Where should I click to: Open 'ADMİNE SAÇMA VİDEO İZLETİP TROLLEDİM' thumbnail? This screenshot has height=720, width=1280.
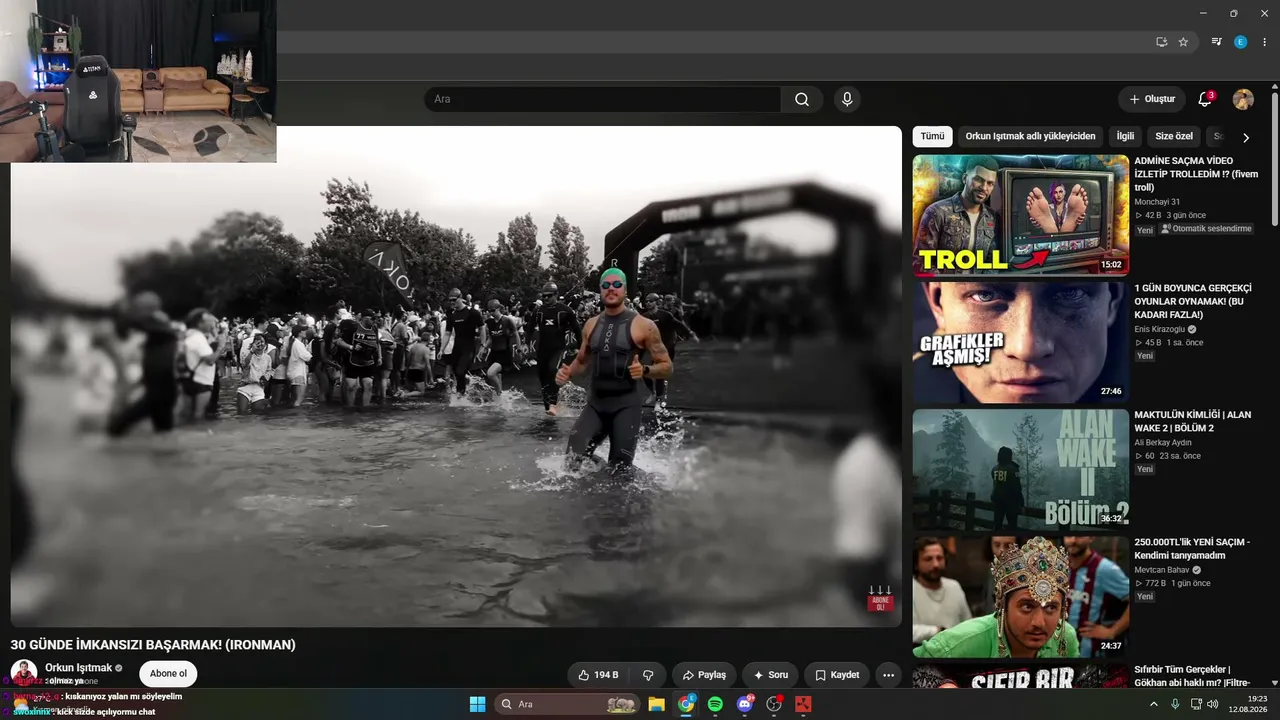(x=1021, y=214)
